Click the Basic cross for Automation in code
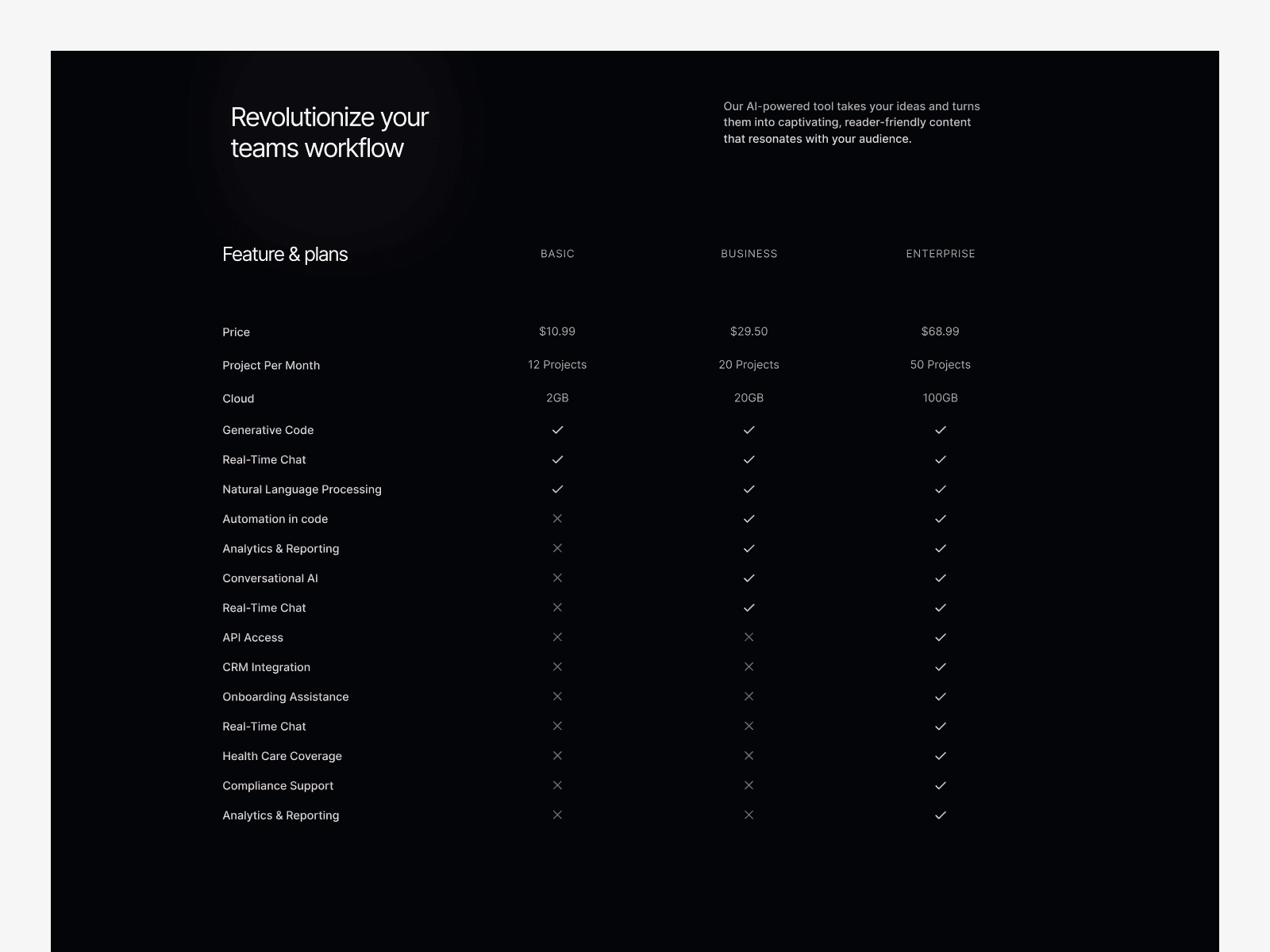This screenshot has width=1270, height=952. [557, 519]
